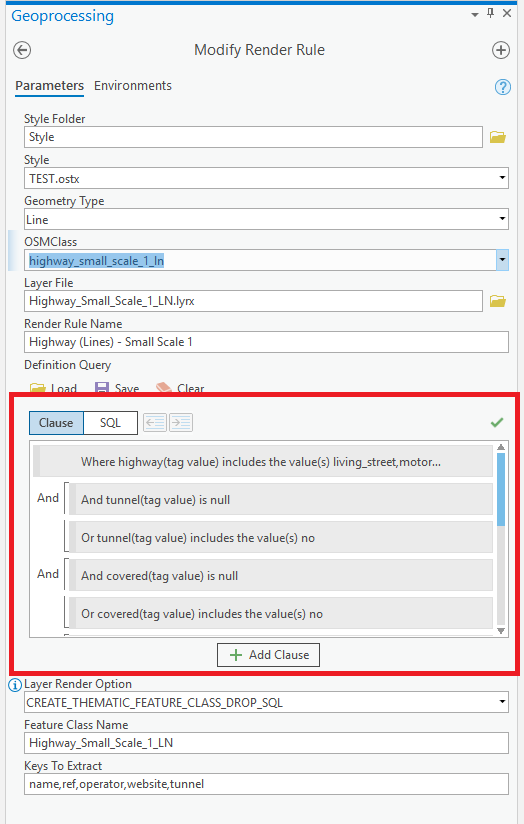The width and height of the screenshot is (524, 824).
Task: Click the clause list scrollbar thumb
Action: coord(501,489)
